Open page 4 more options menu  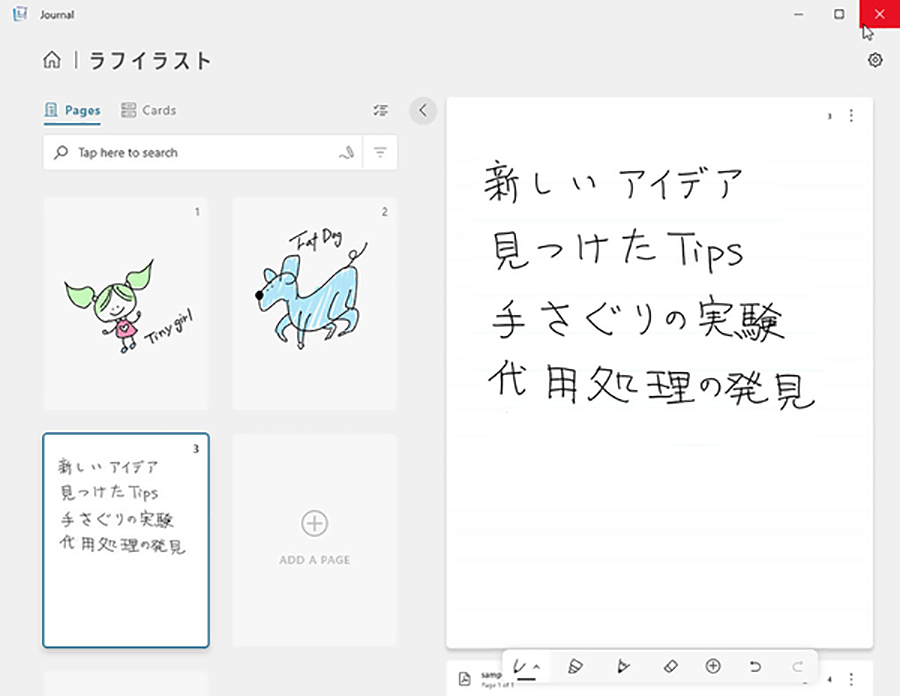851,679
